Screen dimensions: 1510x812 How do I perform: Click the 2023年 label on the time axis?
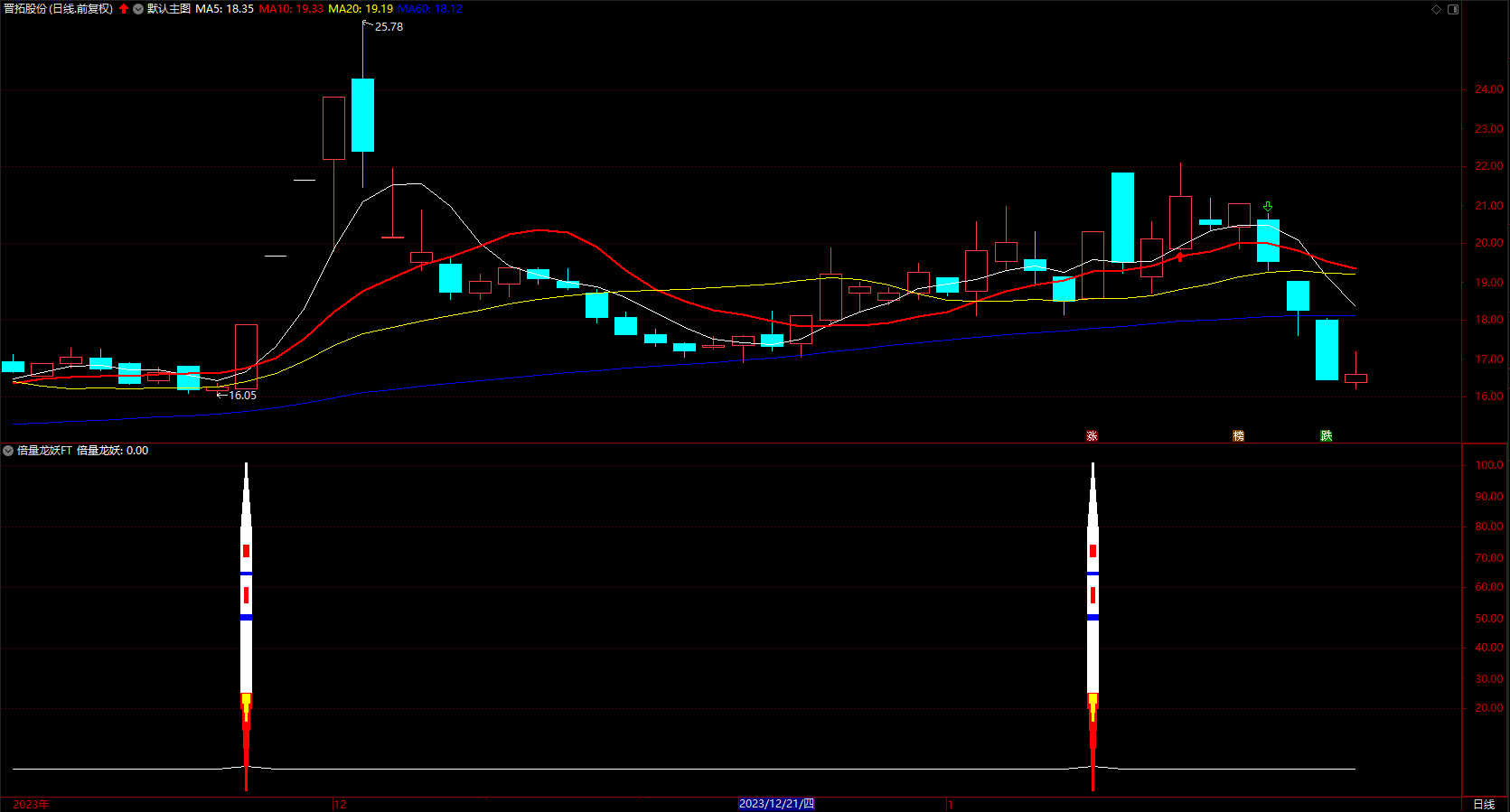(x=32, y=804)
